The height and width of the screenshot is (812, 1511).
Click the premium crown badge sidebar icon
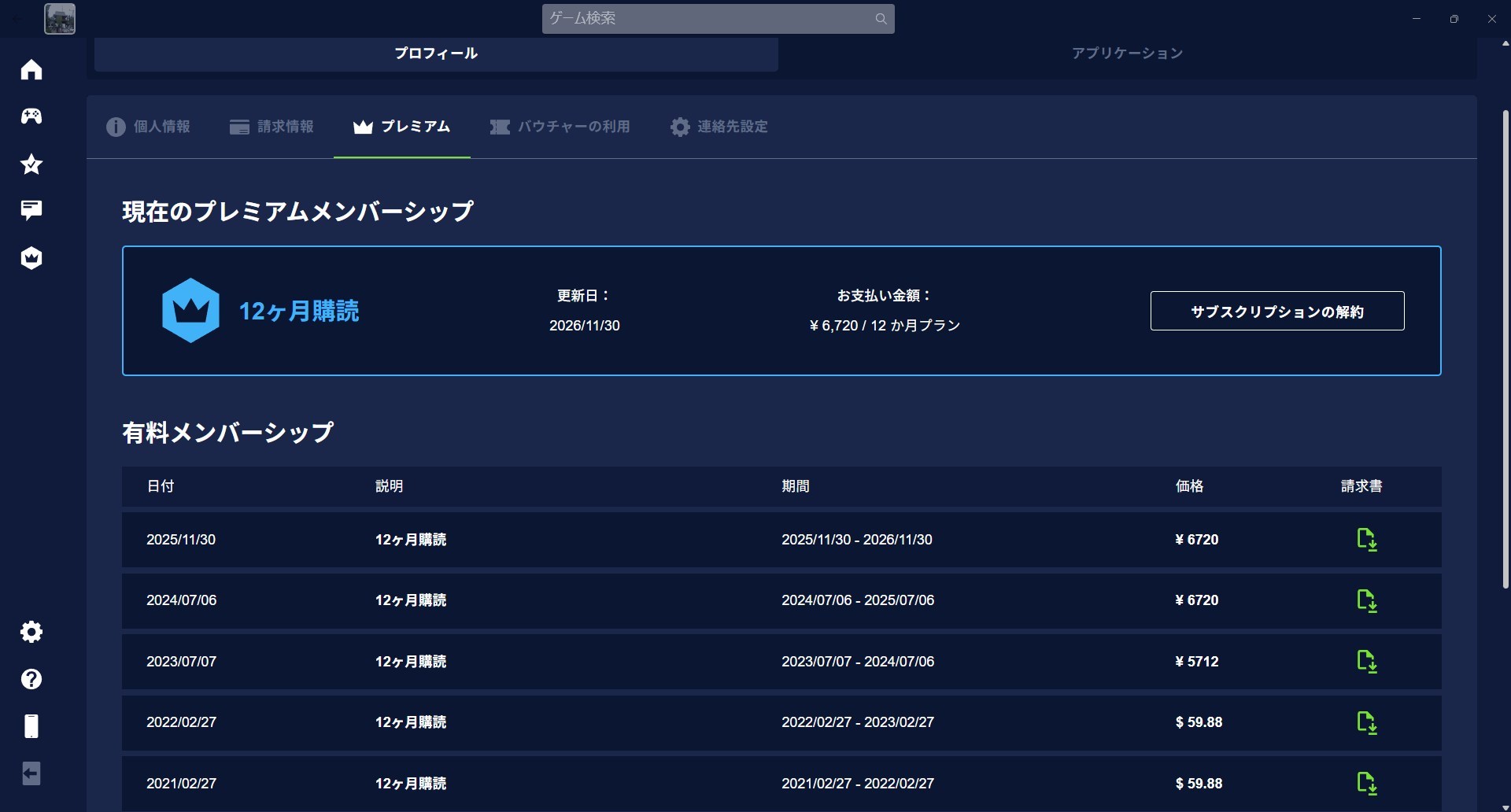[x=31, y=258]
